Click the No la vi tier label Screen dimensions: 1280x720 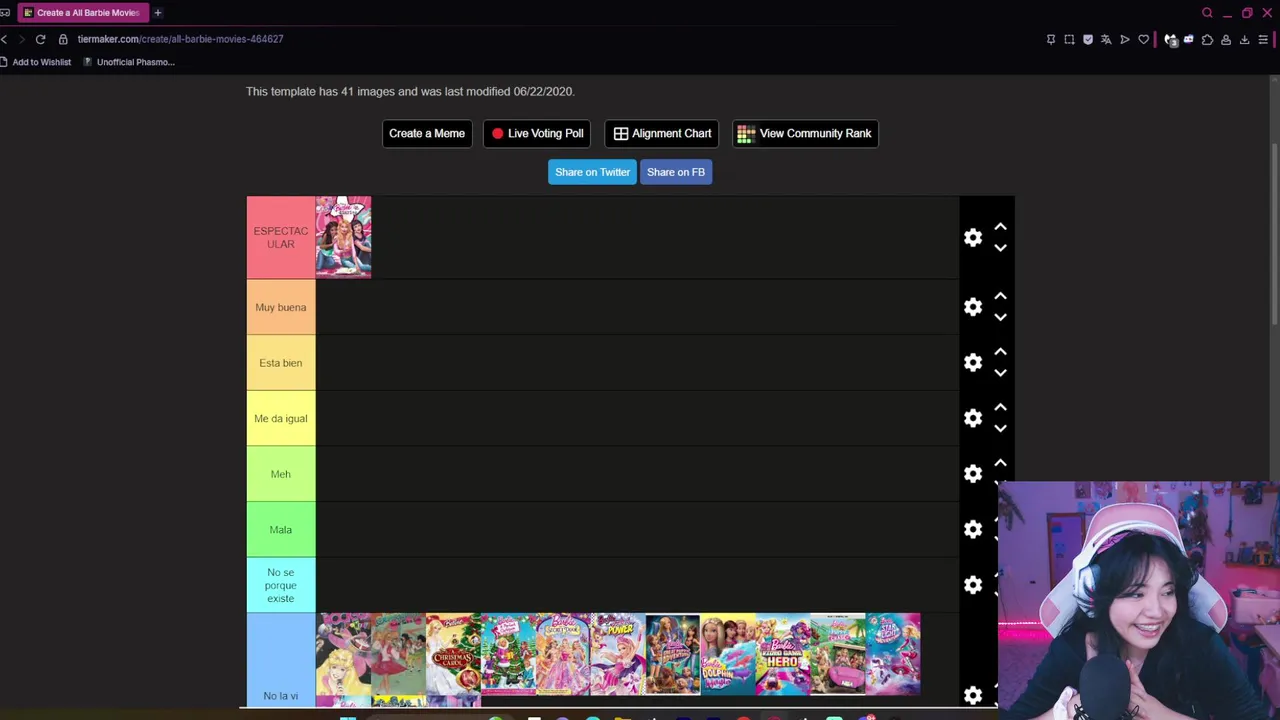[281, 661]
